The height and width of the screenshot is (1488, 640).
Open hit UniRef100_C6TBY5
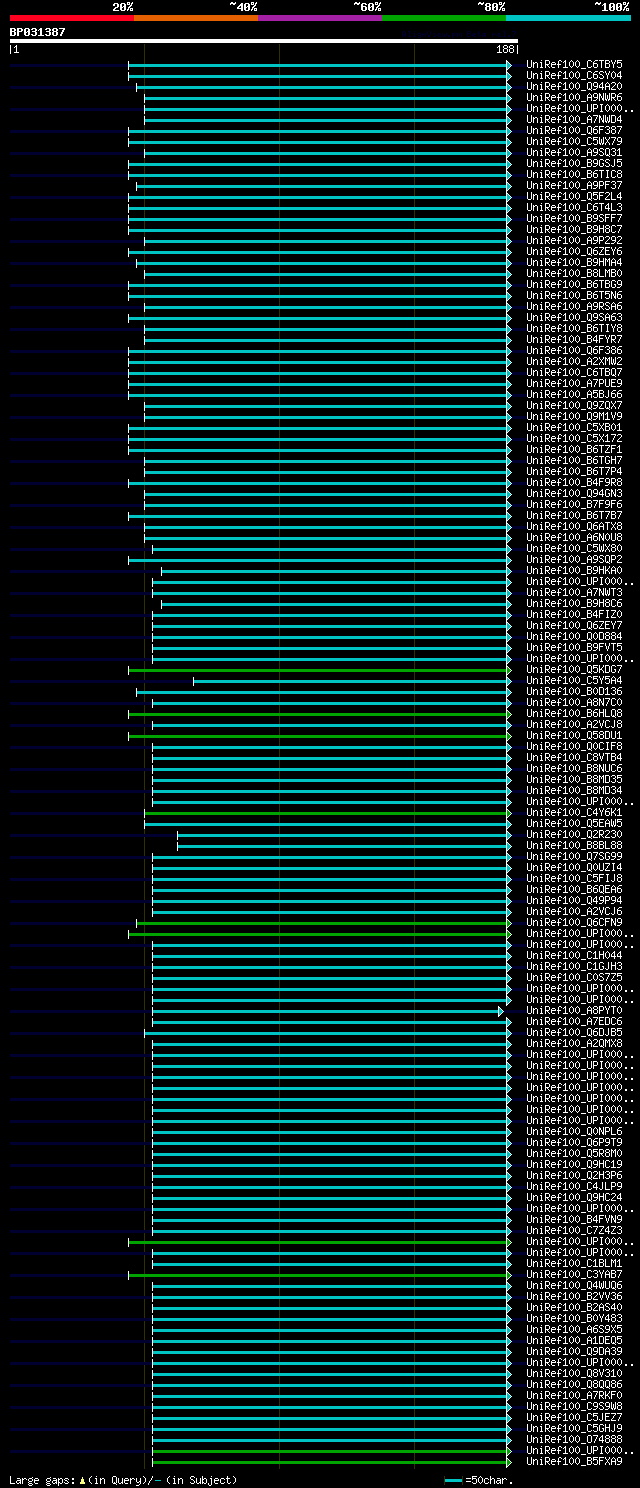[574, 65]
